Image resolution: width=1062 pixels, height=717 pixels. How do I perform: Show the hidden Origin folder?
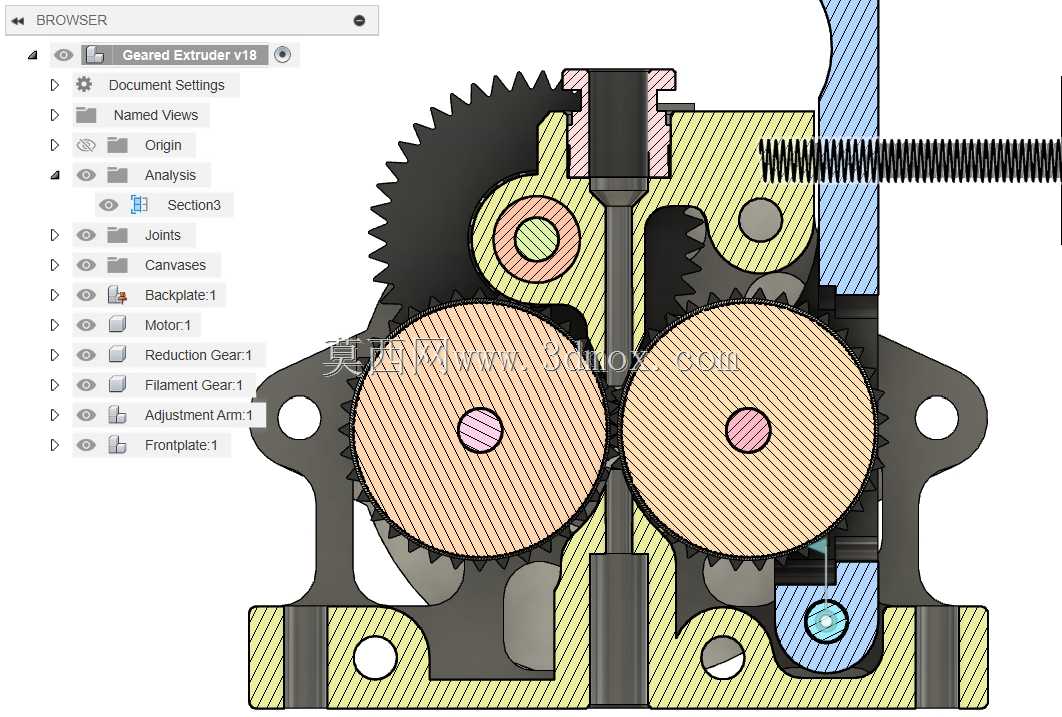[x=86, y=145]
